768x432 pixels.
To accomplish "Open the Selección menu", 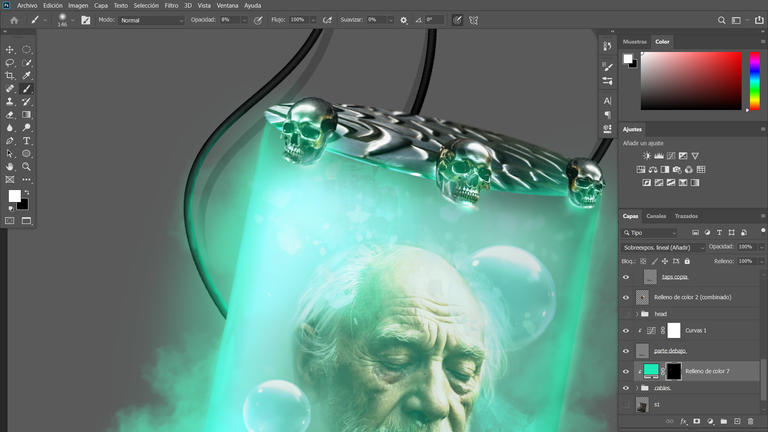I will (146, 5).
